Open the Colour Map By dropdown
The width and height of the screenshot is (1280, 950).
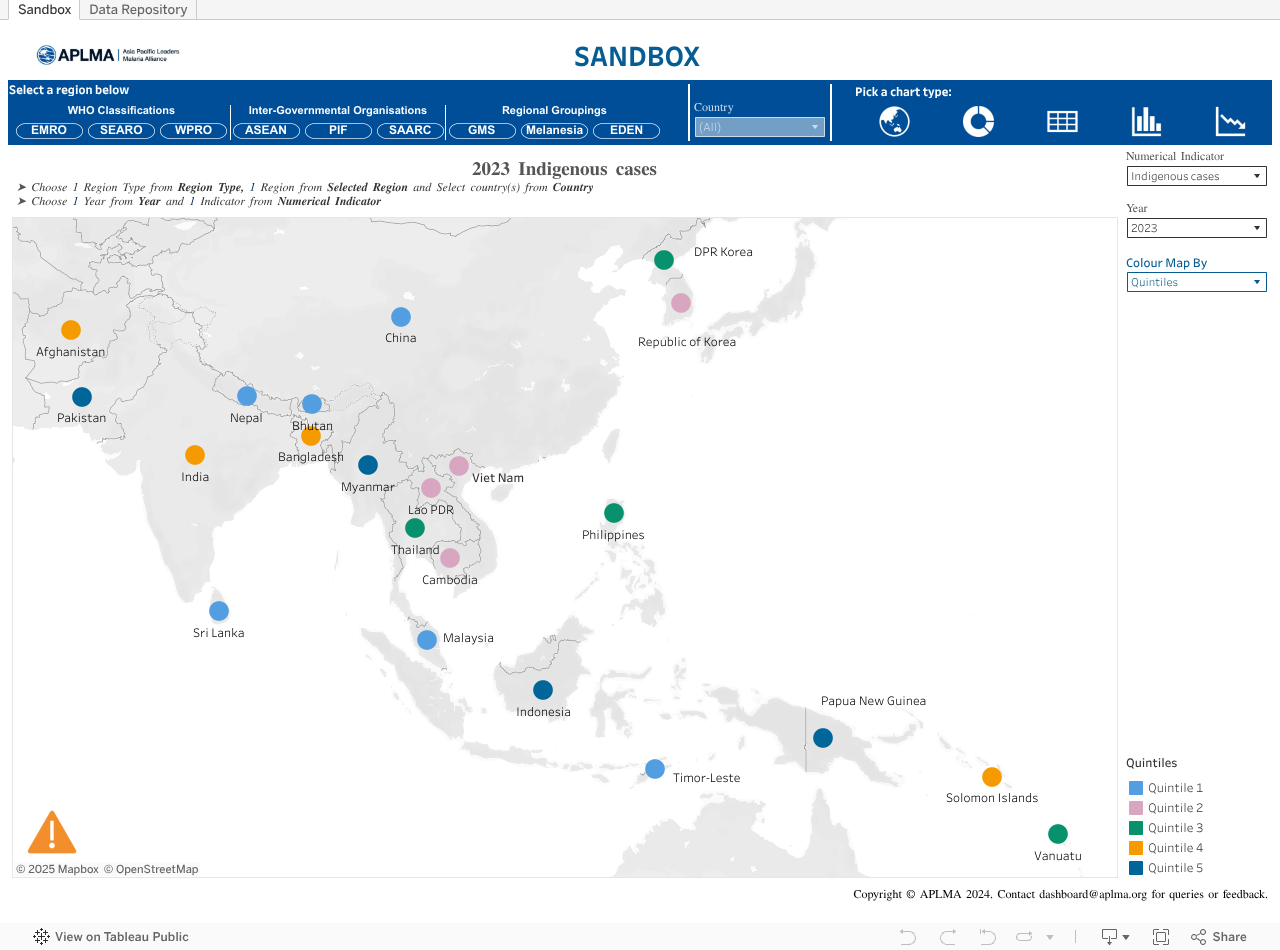[x=1196, y=282]
